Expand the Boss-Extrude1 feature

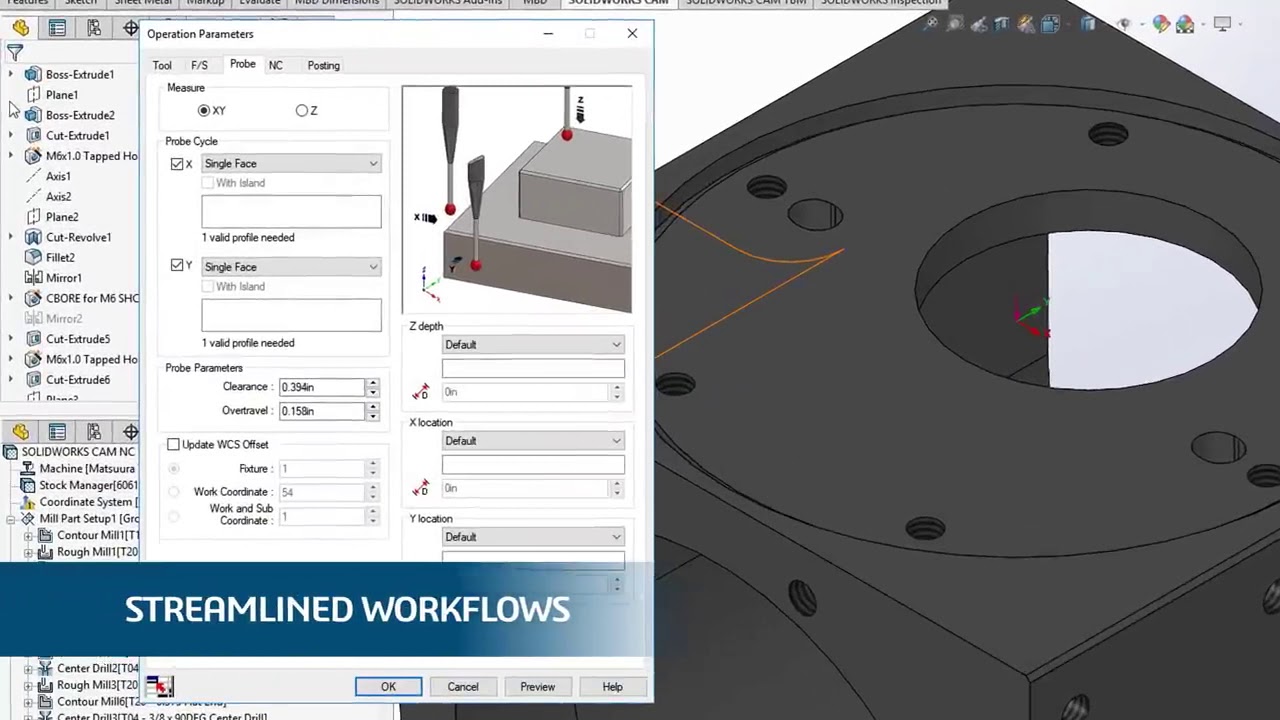(11, 74)
